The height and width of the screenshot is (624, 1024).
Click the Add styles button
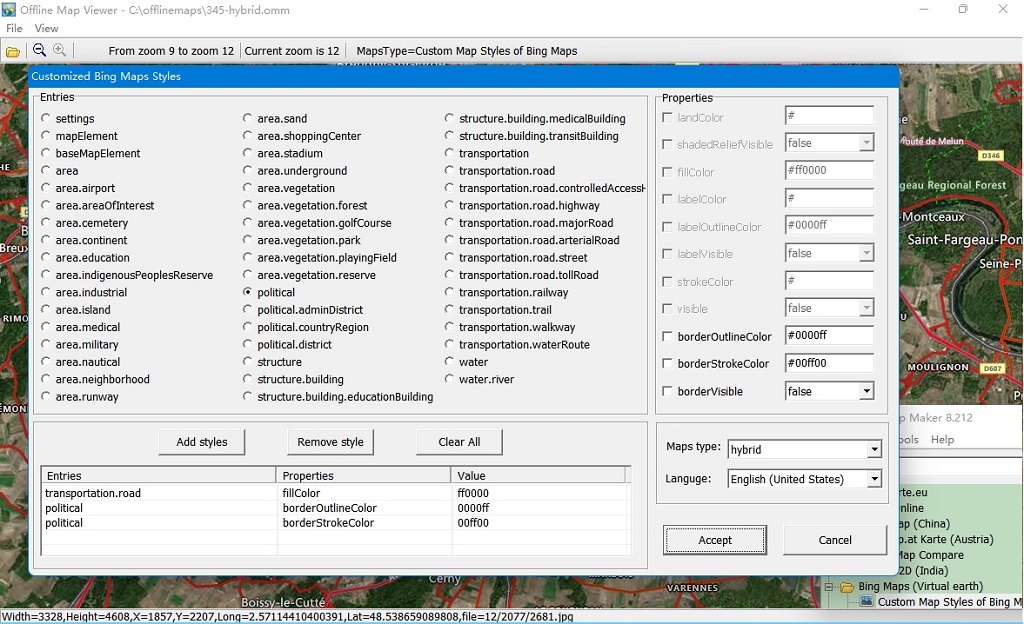[202, 442]
